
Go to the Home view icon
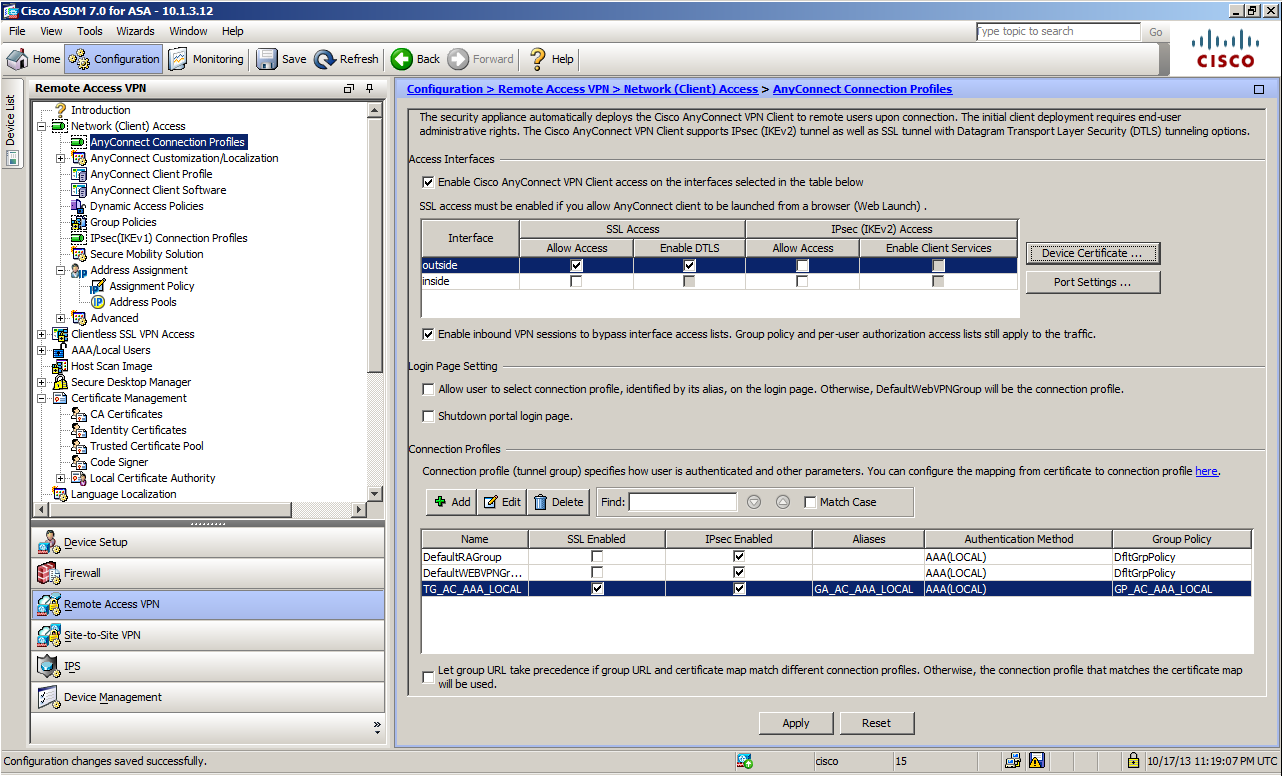click(x=17, y=59)
